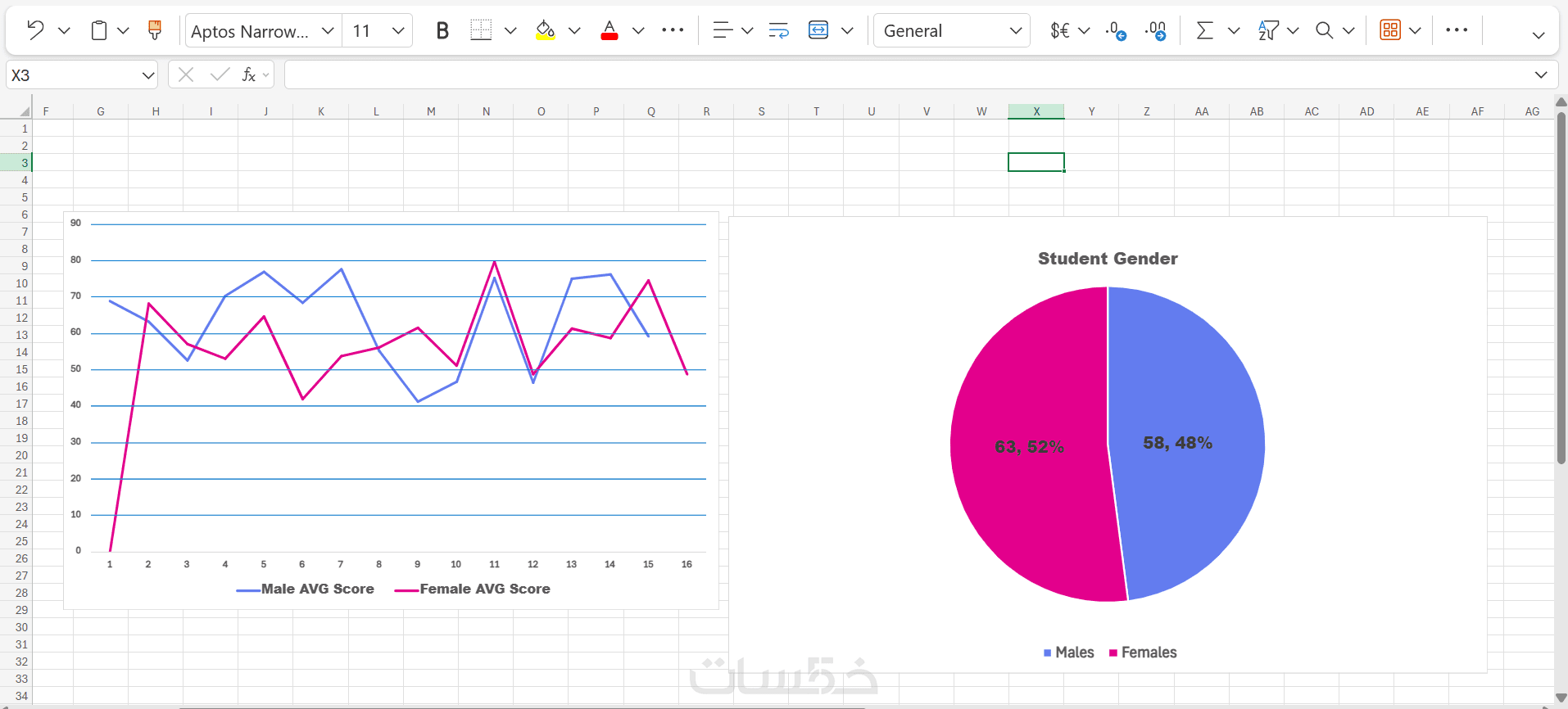The width and height of the screenshot is (1568, 709).
Task: Expand the ribbon with the chevron
Action: tap(1539, 34)
